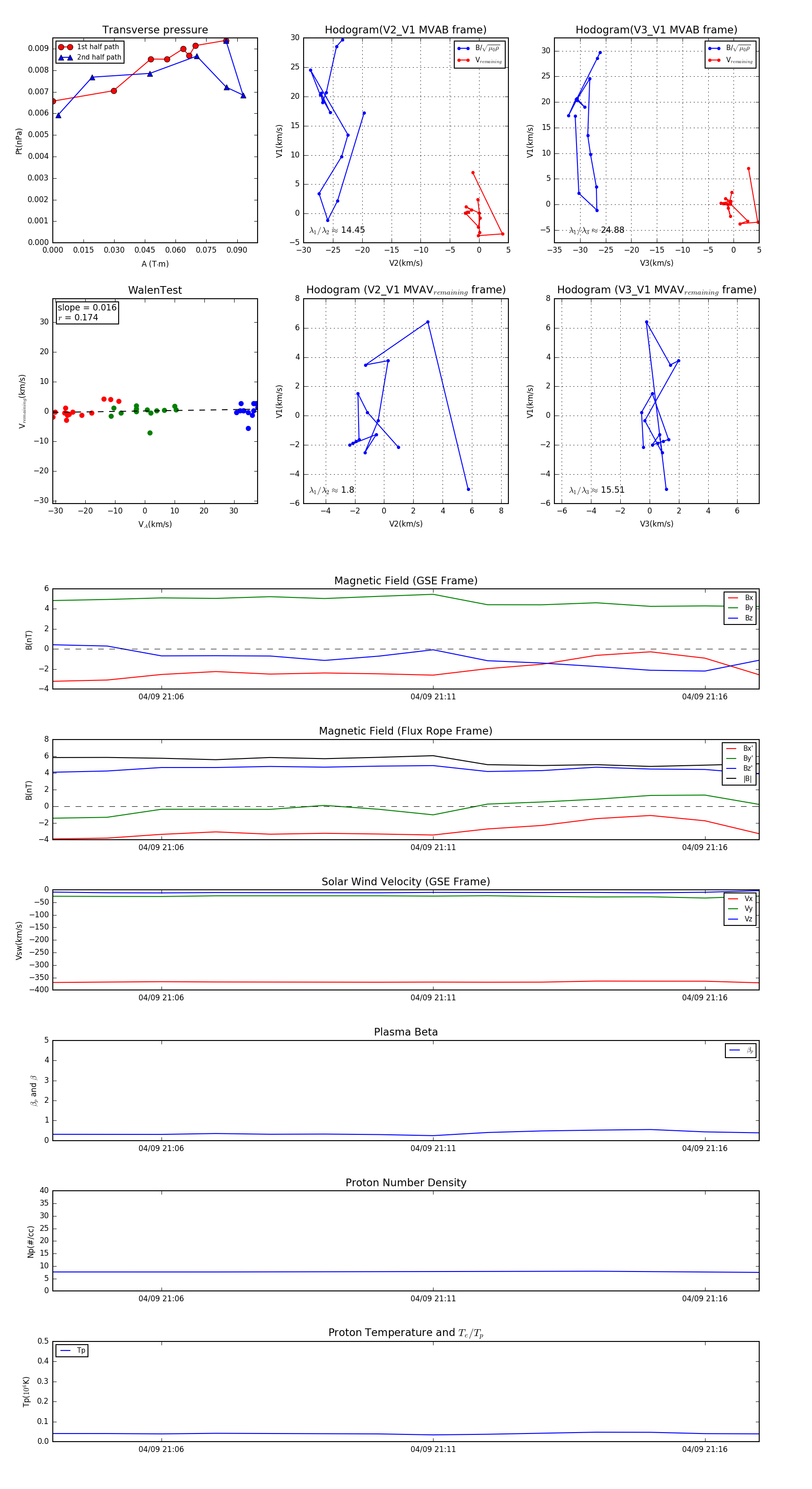Image resolution: width=812 pixels, height=1489 pixels.
Task: Click 'Hodogram (V3_V1 MVAV remaining frame)' title
Action: pyautogui.click(x=656, y=290)
